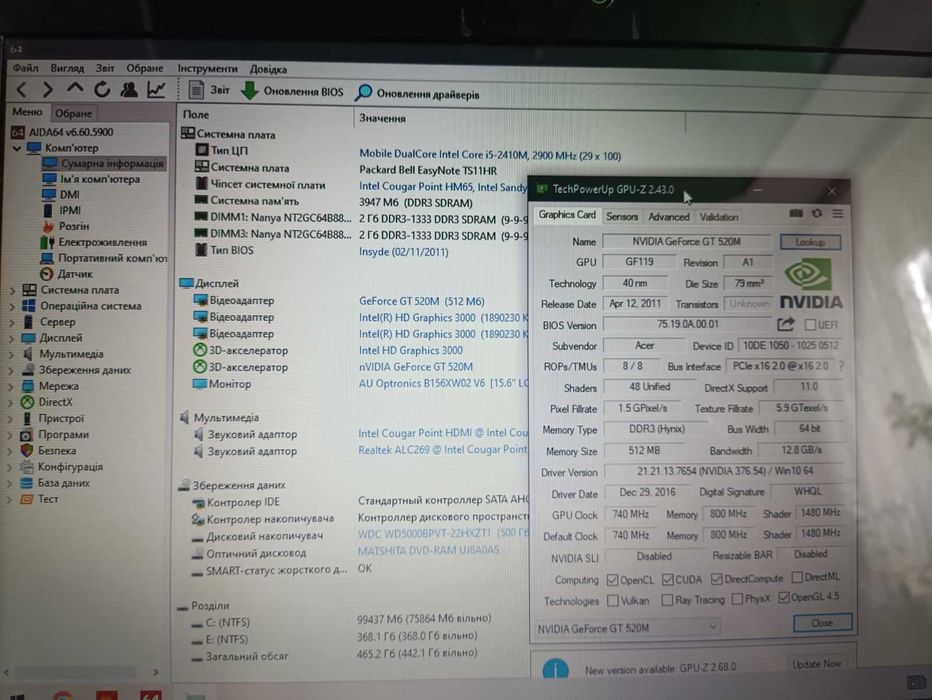932x700 pixels.
Task: Click the Lookup button in GPU-Z
Action: (810, 242)
